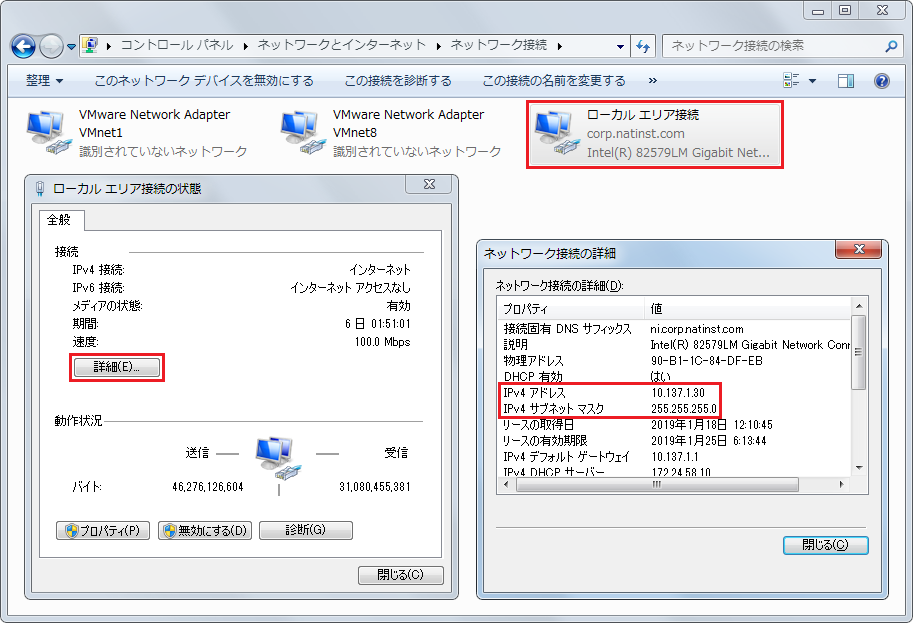
Task: Click このネットワーク デバイスを無効にする in toolbar
Action: point(203,81)
